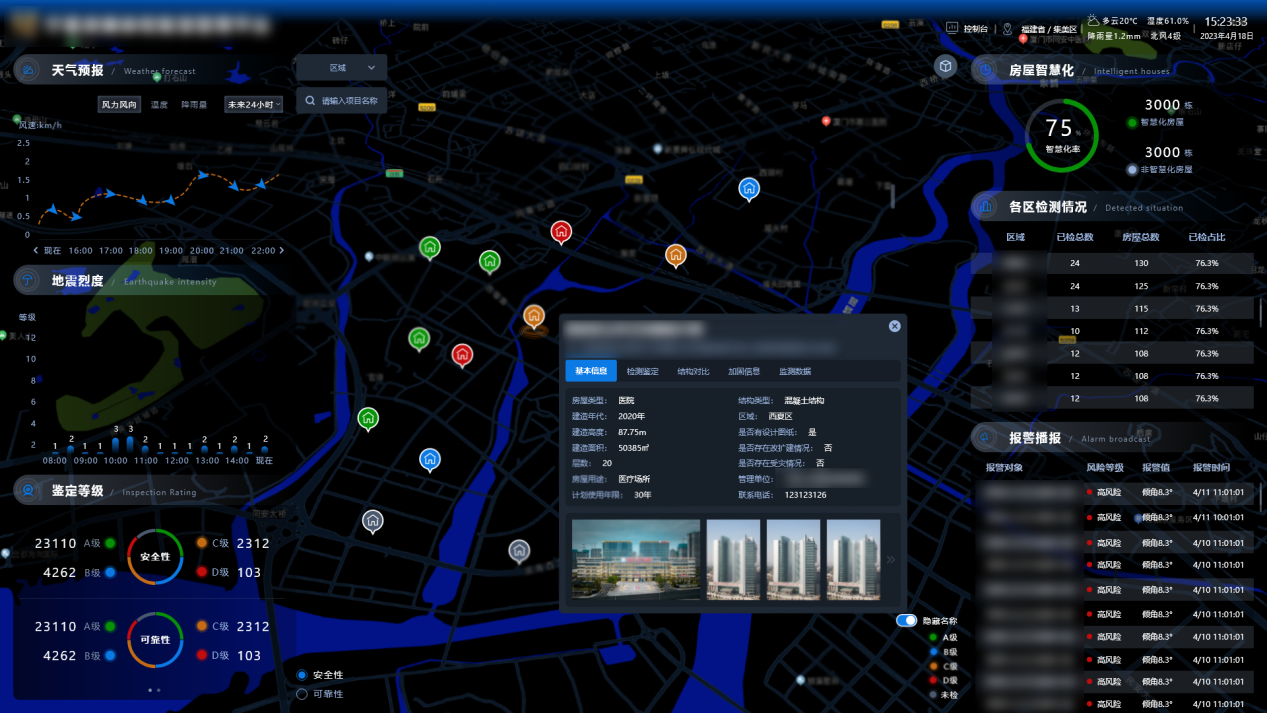Click the inspection rating panel icon

pyautogui.click(x=30, y=490)
